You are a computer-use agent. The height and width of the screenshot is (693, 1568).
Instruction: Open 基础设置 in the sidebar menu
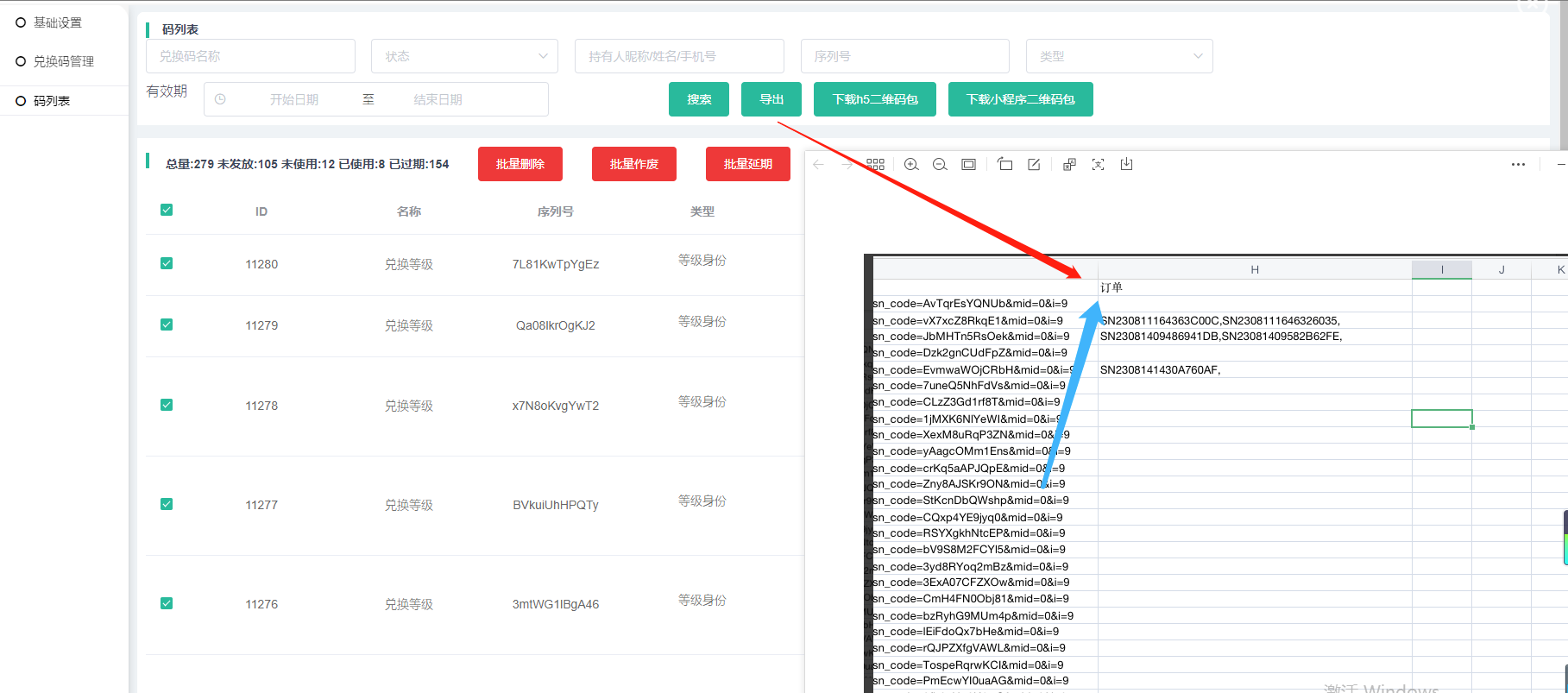58,22
